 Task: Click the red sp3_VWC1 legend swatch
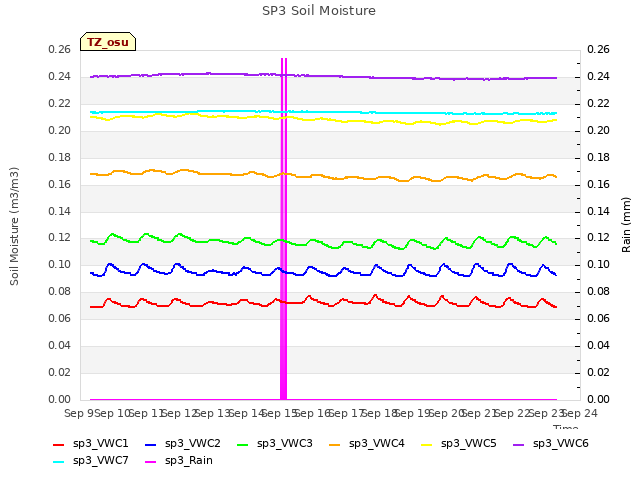[59, 444]
